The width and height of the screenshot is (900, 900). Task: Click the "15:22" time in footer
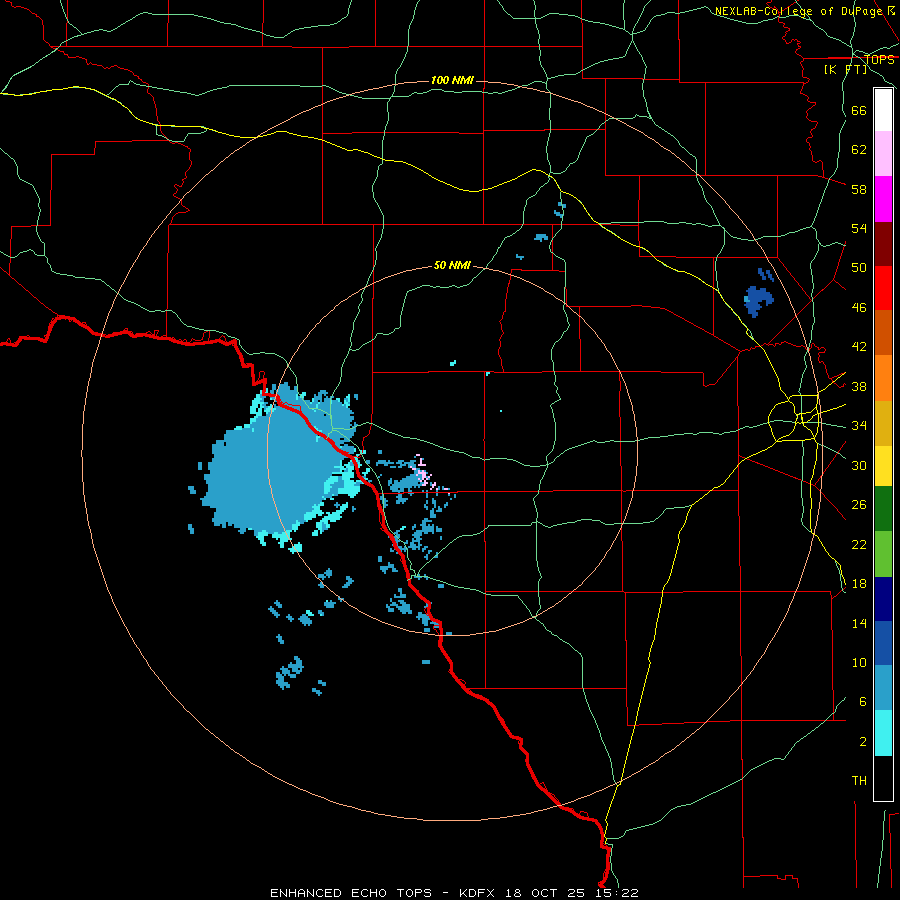(x=616, y=893)
